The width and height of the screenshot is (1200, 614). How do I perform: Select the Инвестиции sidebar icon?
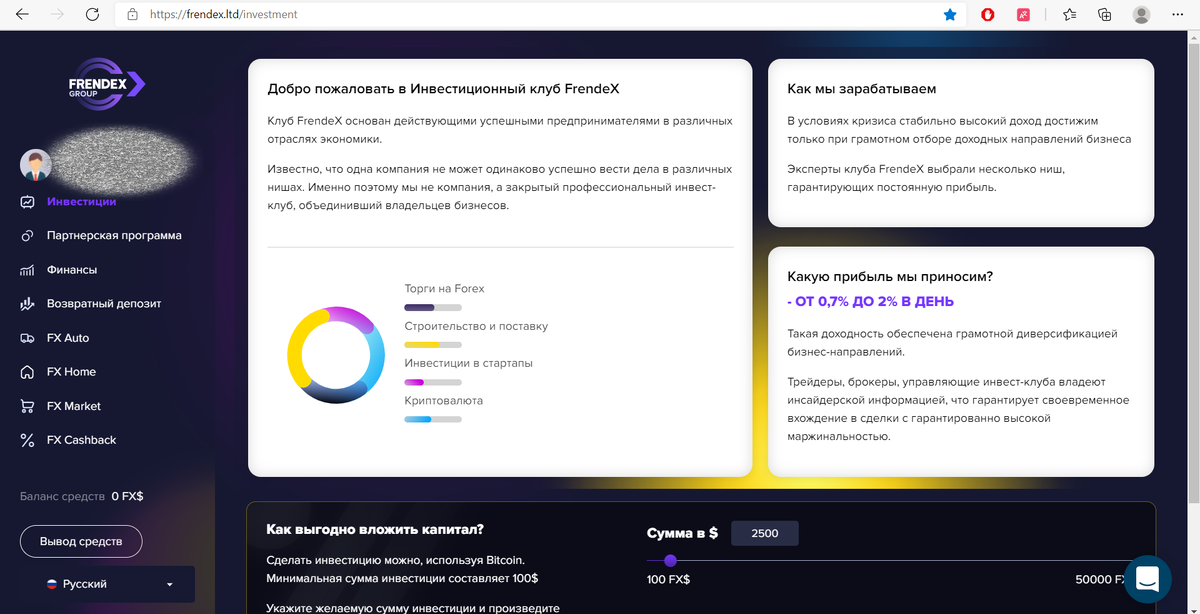(x=28, y=201)
